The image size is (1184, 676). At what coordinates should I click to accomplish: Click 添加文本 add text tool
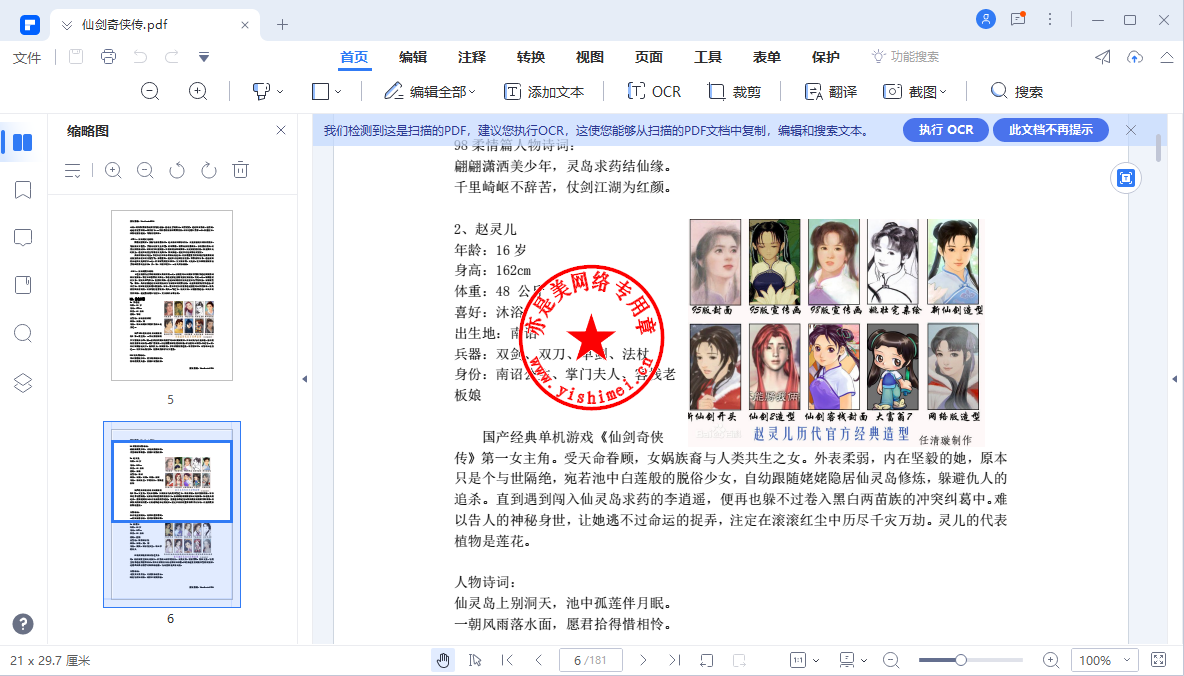point(544,91)
